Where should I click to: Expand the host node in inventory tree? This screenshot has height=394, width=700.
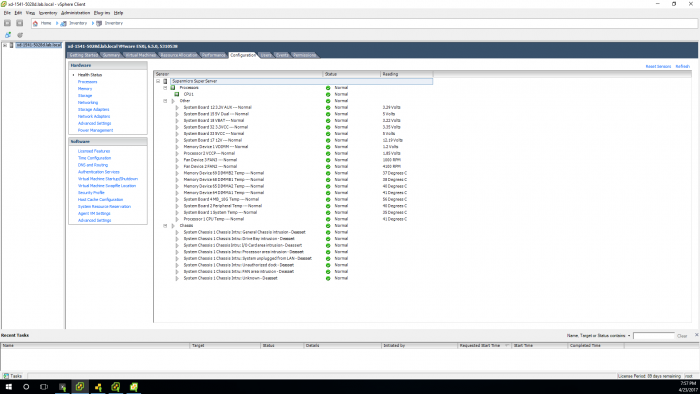tap(5, 46)
